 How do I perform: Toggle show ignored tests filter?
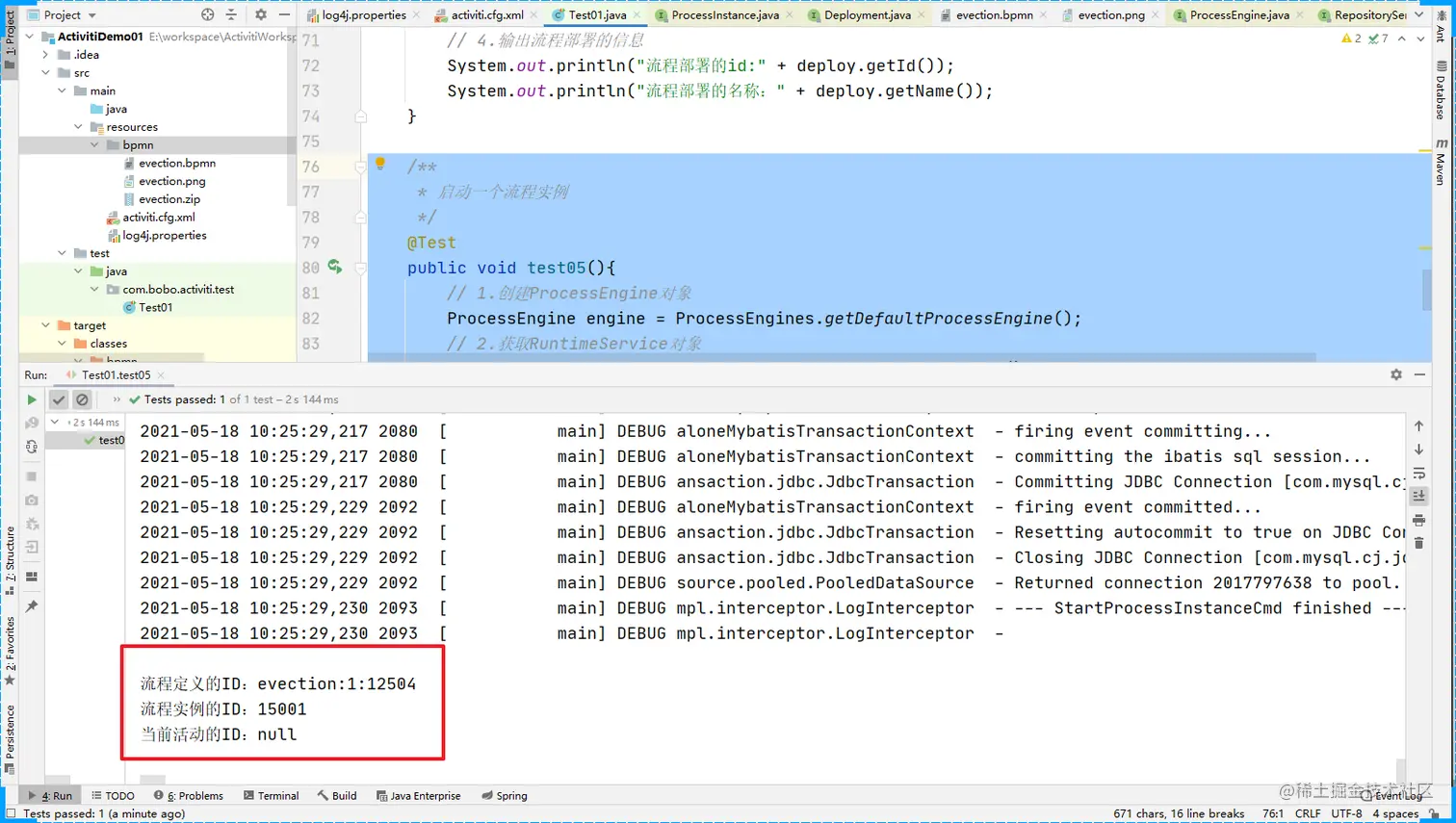82,399
